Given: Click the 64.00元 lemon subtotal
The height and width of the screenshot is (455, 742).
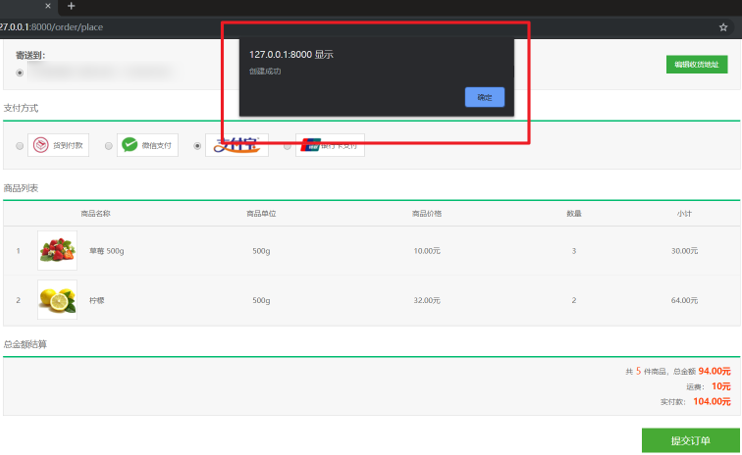Looking at the screenshot, I should point(684,300).
